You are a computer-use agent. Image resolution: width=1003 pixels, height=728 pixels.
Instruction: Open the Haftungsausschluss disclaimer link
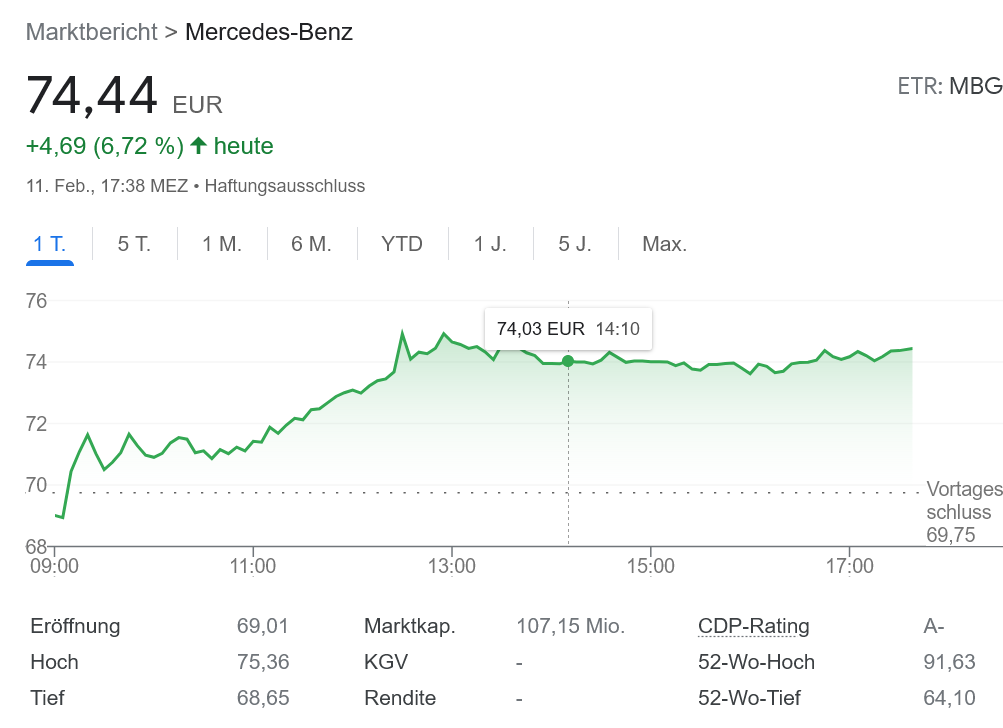[x=285, y=186]
